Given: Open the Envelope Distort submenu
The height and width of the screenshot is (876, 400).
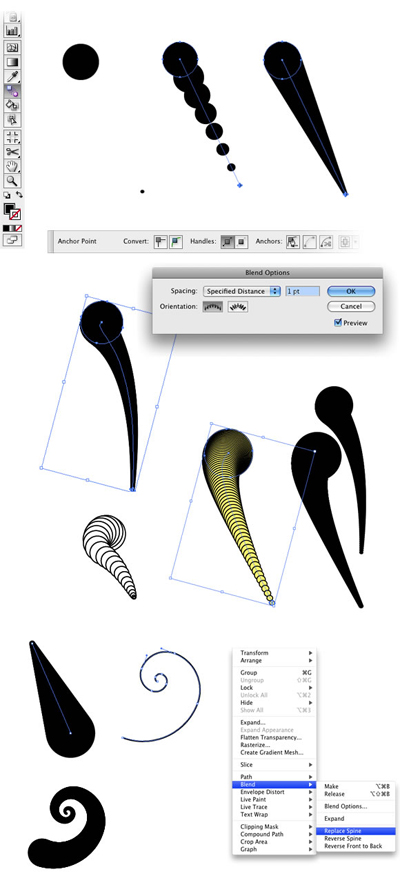Looking at the screenshot, I should (274, 792).
